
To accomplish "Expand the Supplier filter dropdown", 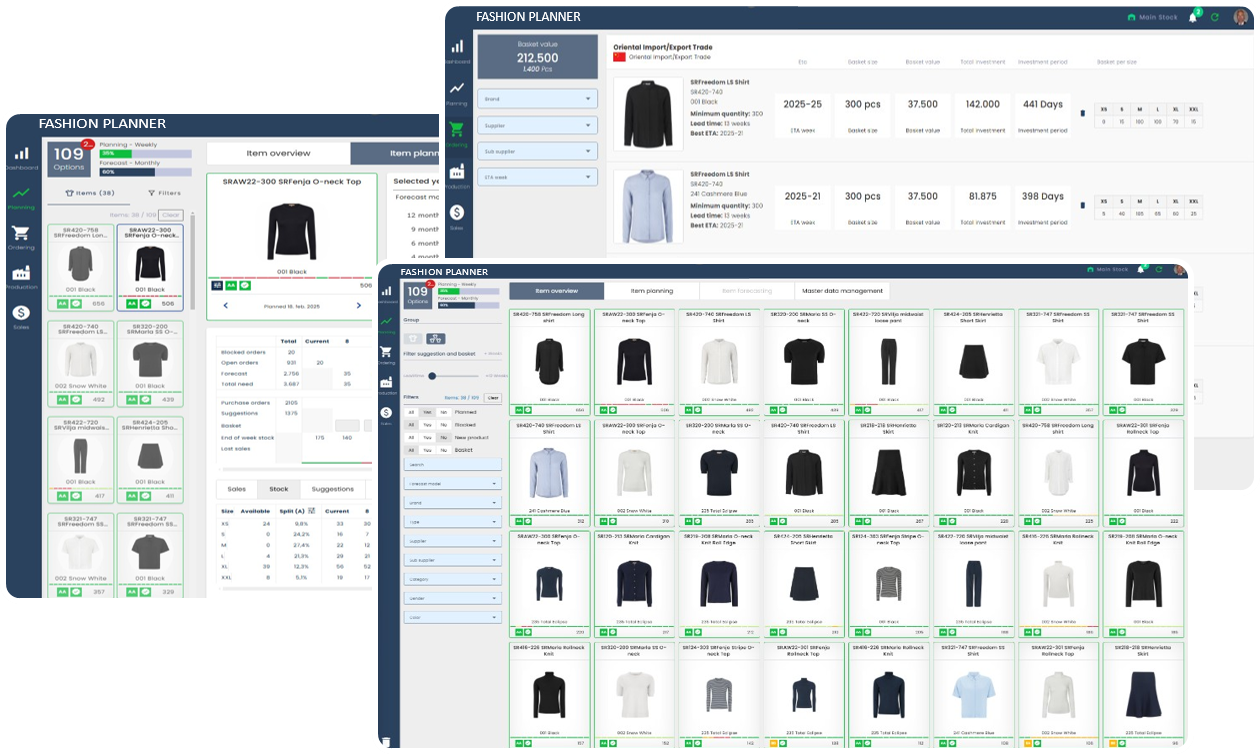I will pos(453,541).
